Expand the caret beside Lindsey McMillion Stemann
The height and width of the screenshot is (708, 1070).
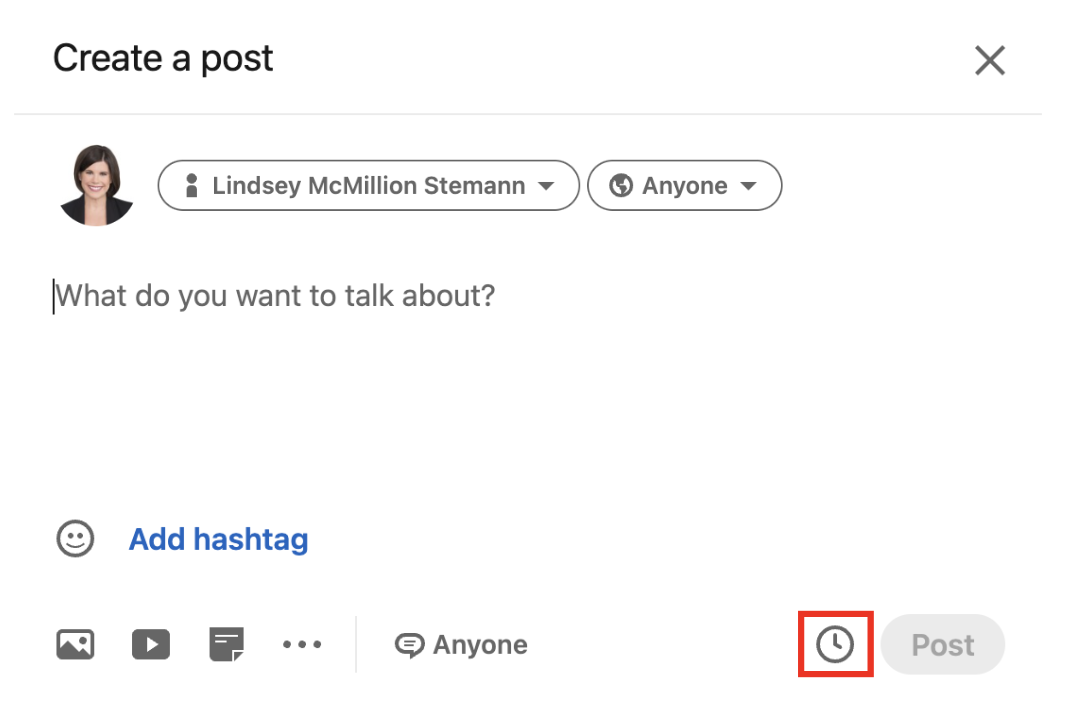546,186
